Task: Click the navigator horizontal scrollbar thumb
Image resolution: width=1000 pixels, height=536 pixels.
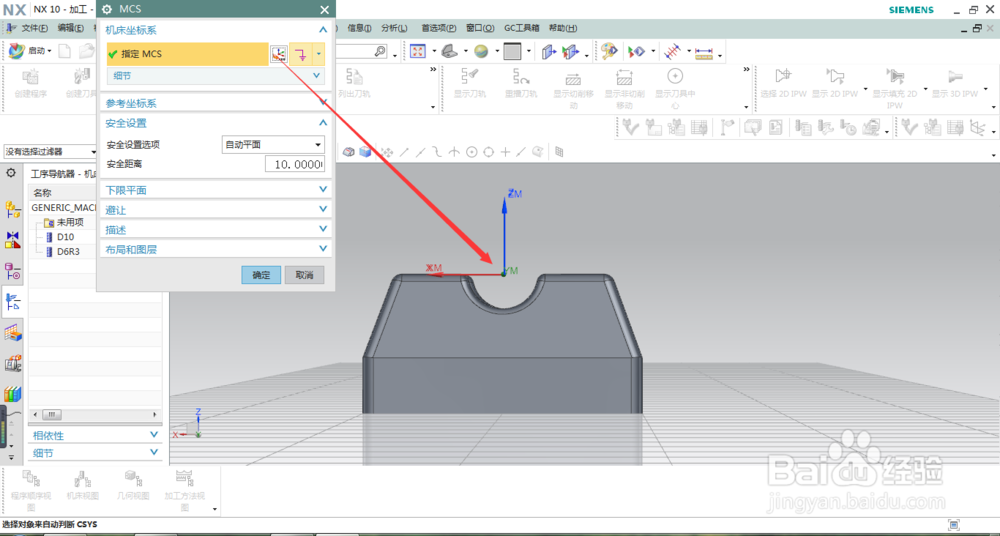Action: [x=50, y=415]
